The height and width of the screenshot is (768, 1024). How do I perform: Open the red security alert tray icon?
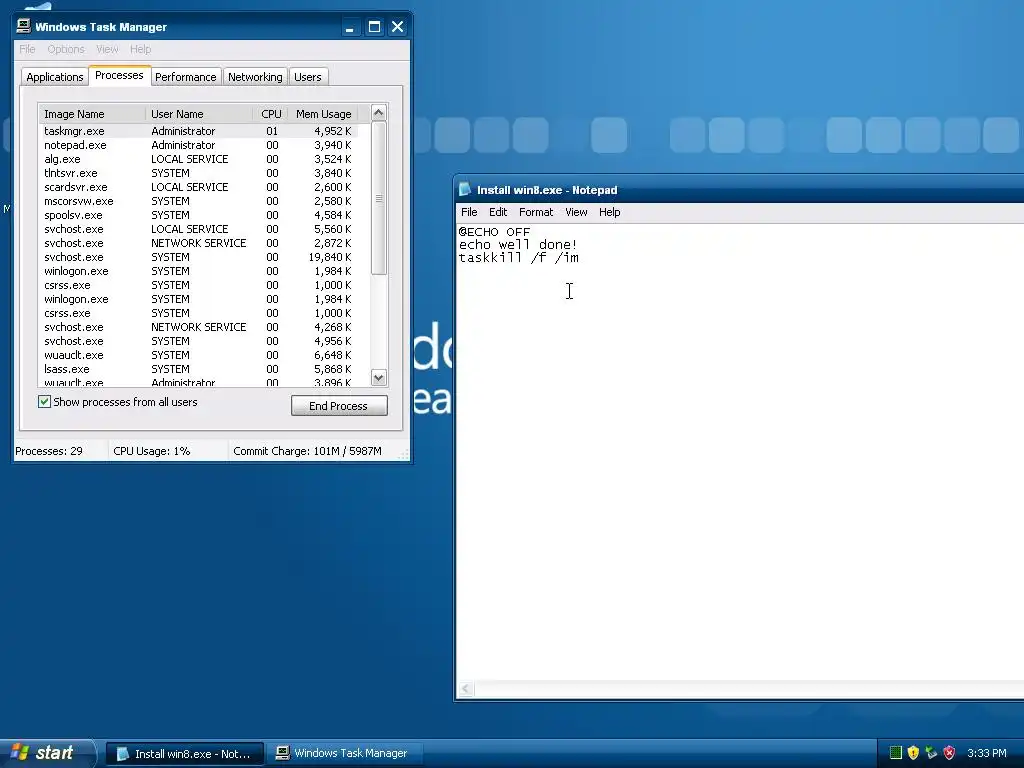coord(950,753)
